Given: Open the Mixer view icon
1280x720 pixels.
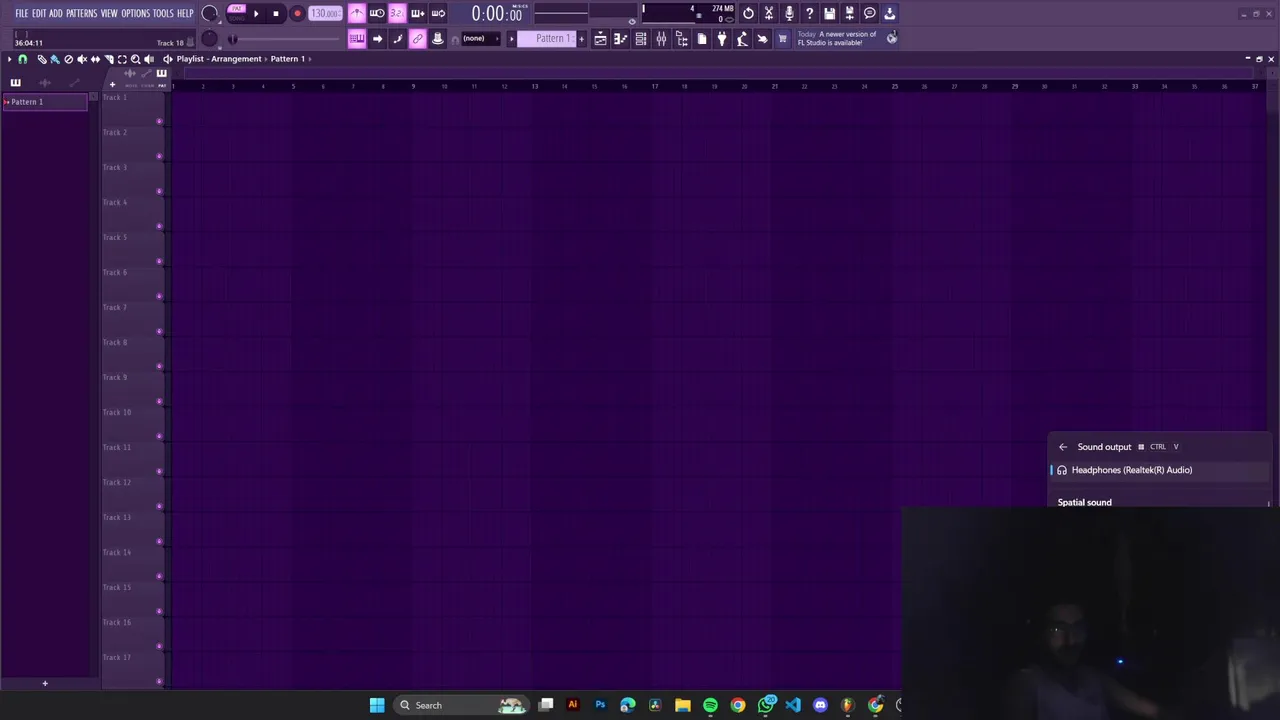Looking at the screenshot, I should click(661, 38).
